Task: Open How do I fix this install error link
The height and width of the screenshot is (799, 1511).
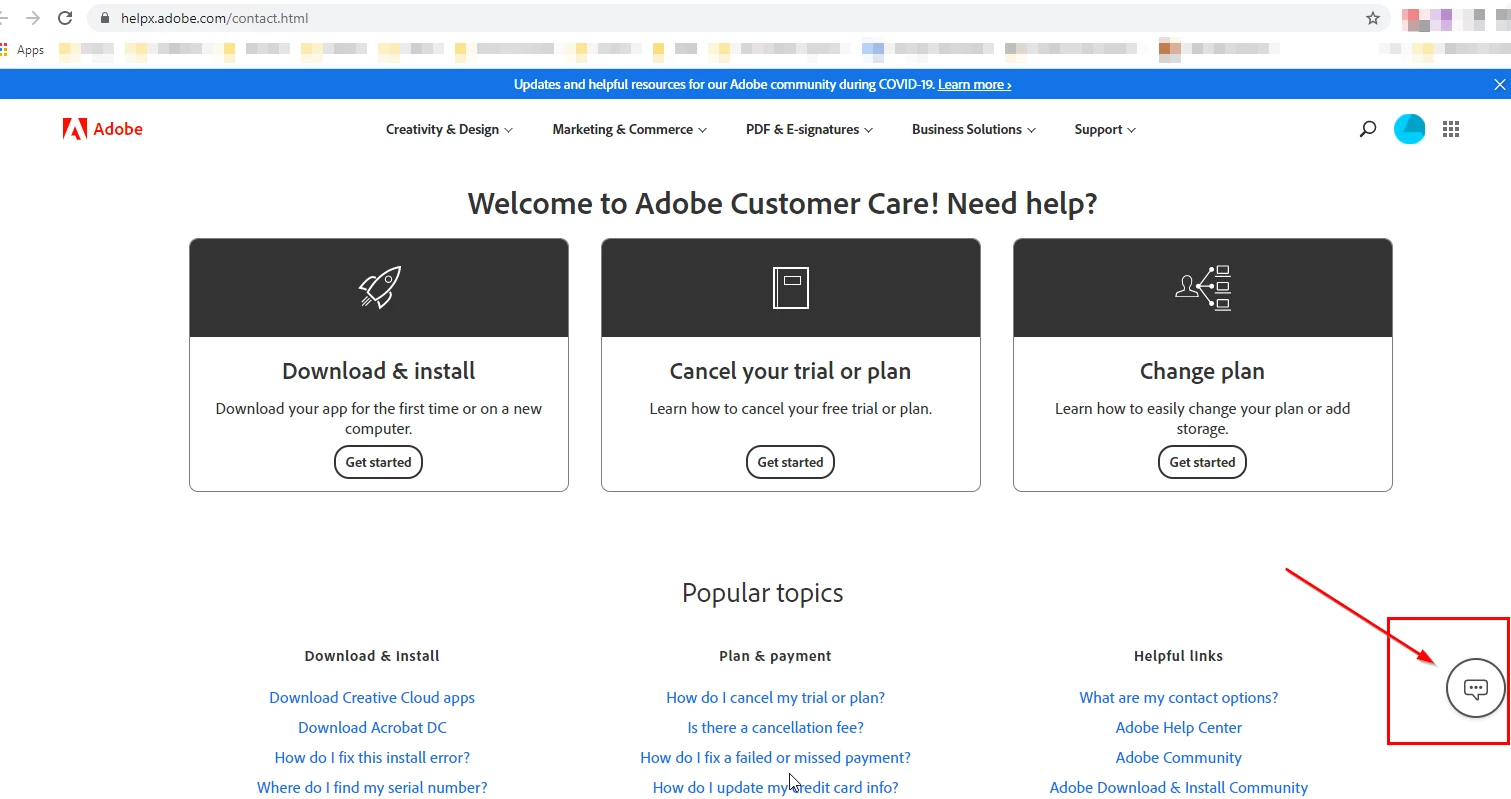Action: pyautogui.click(x=372, y=758)
